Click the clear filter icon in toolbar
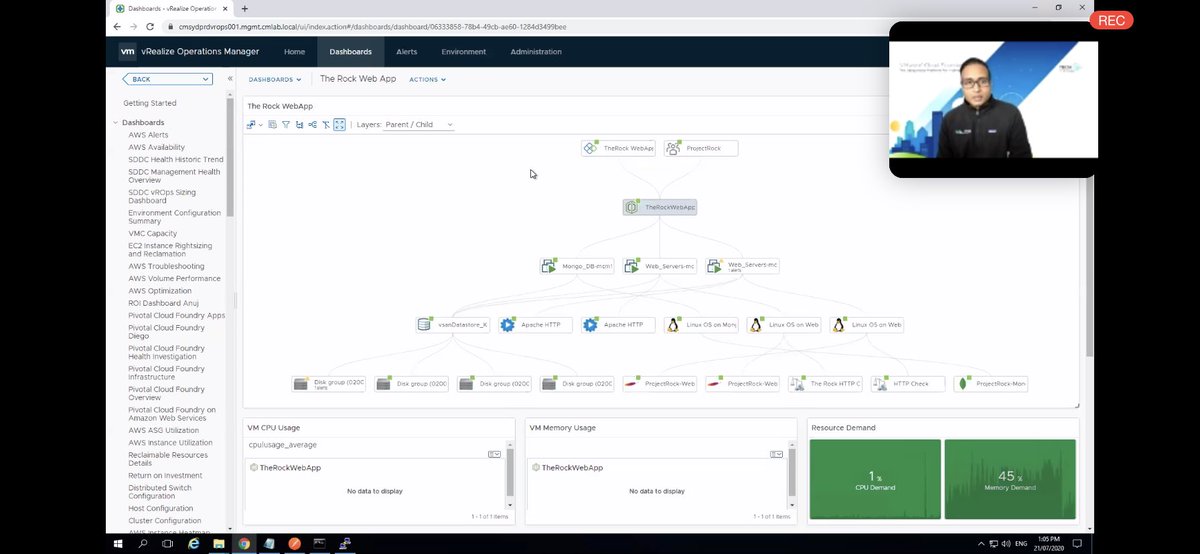Image resolution: width=1200 pixels, height=554 pixels. click(325, 125)
